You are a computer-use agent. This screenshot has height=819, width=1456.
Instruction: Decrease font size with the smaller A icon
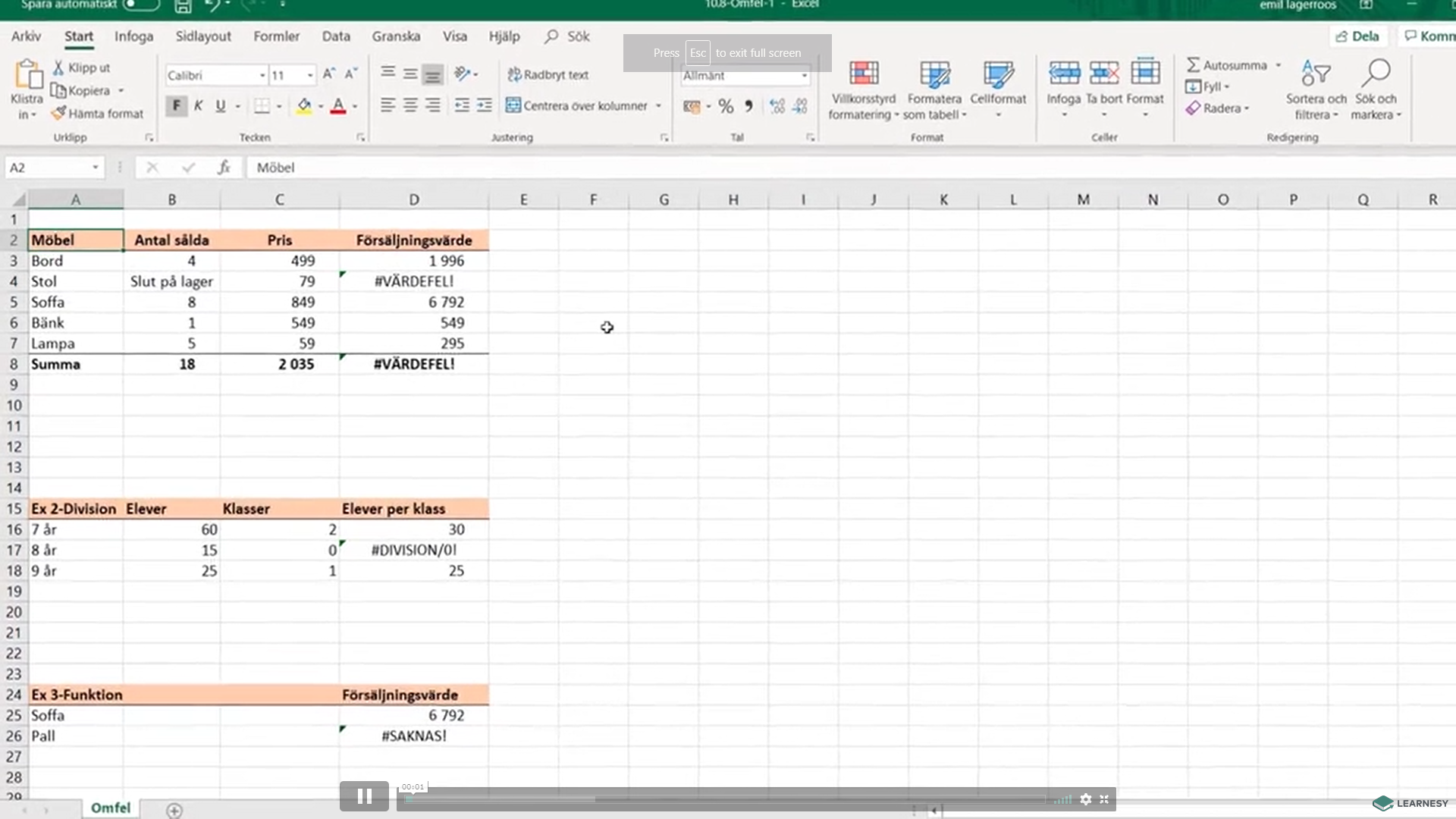click(x=350, y=74)
